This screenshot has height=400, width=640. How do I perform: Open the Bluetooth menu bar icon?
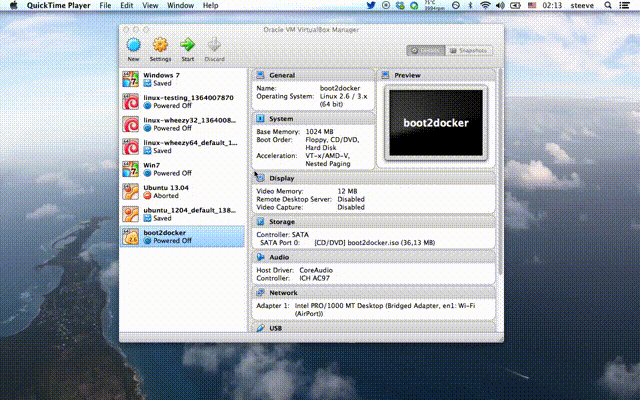tap(470, 5)
